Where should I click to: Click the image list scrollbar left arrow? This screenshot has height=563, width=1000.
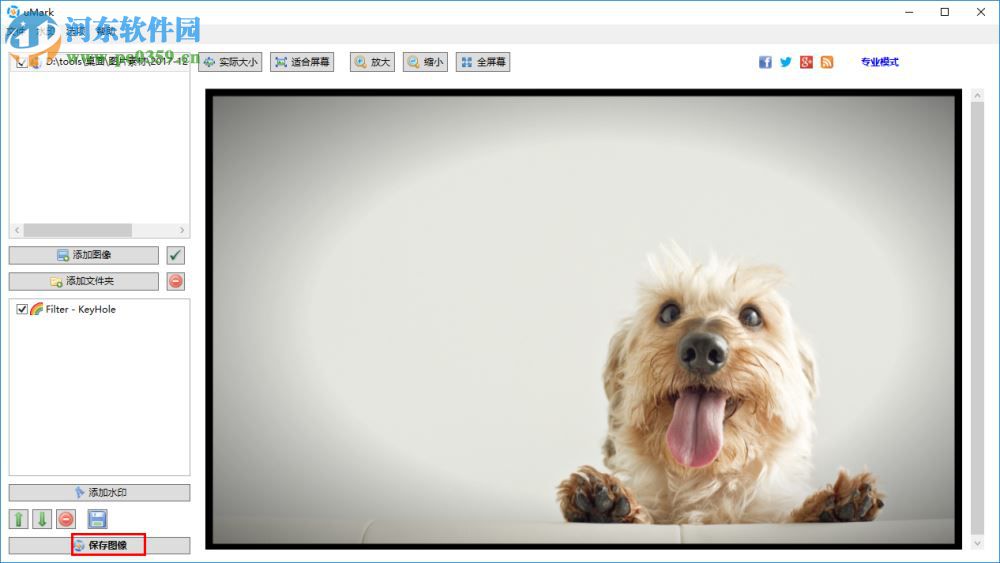(17, 230)
